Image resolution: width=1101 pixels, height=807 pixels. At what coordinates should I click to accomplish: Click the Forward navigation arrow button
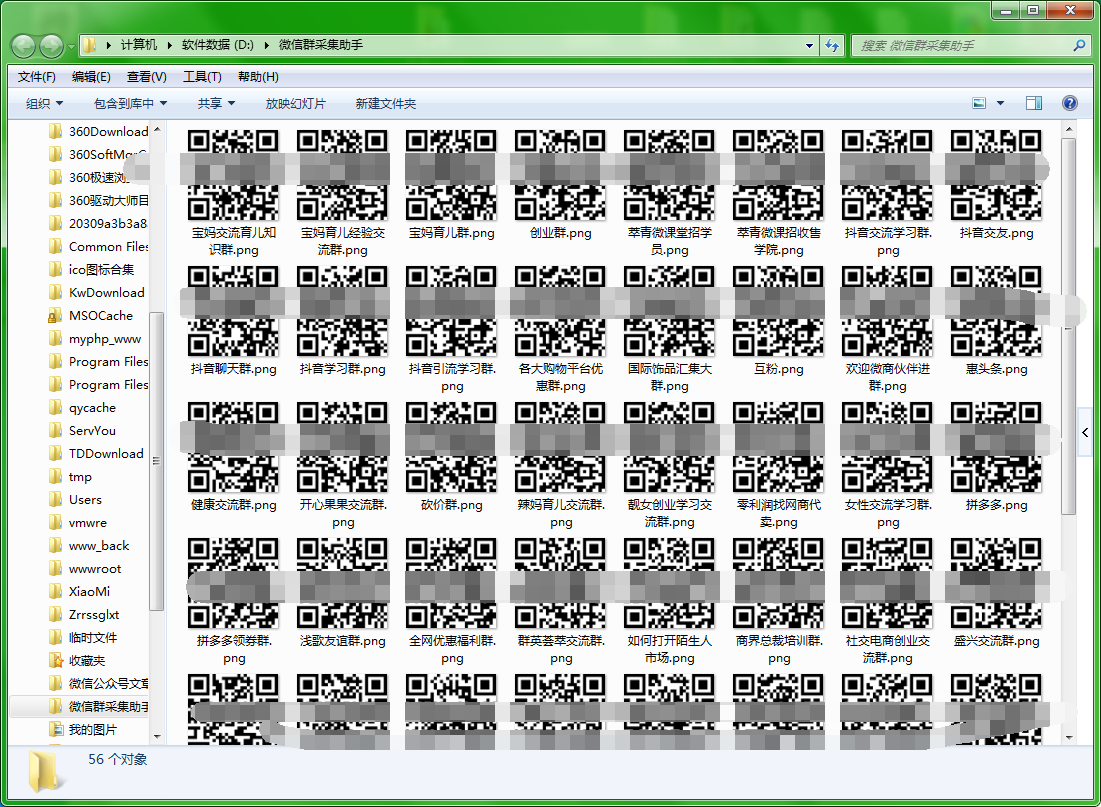tap(51, 46)
